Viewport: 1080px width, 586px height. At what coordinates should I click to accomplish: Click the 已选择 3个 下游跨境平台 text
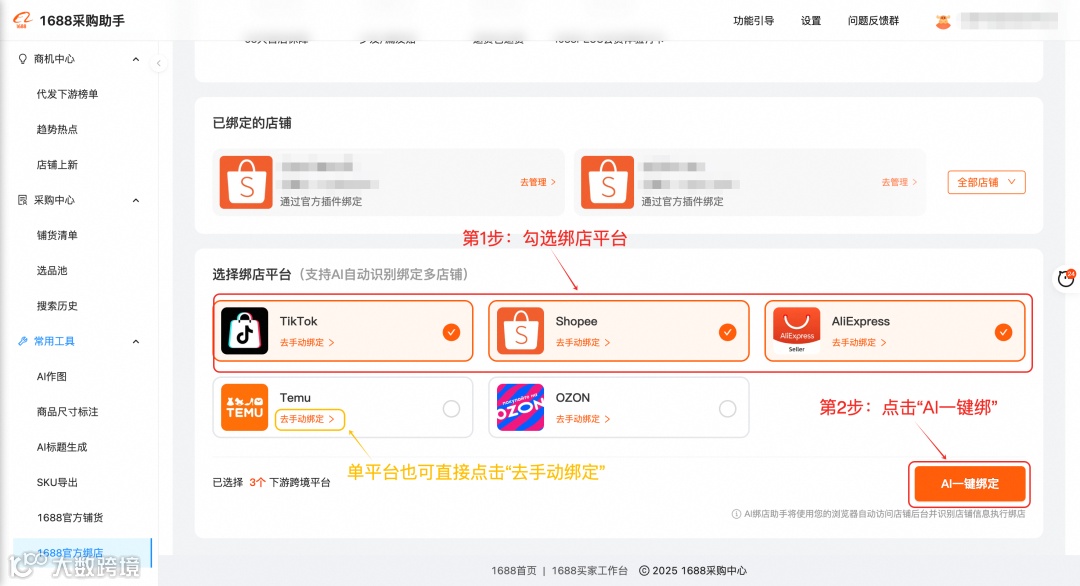tap(271, 483)
